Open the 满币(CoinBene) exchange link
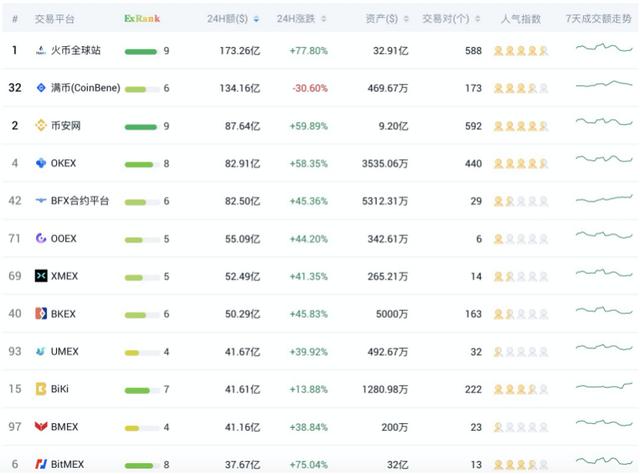 (x=85, y=88)
